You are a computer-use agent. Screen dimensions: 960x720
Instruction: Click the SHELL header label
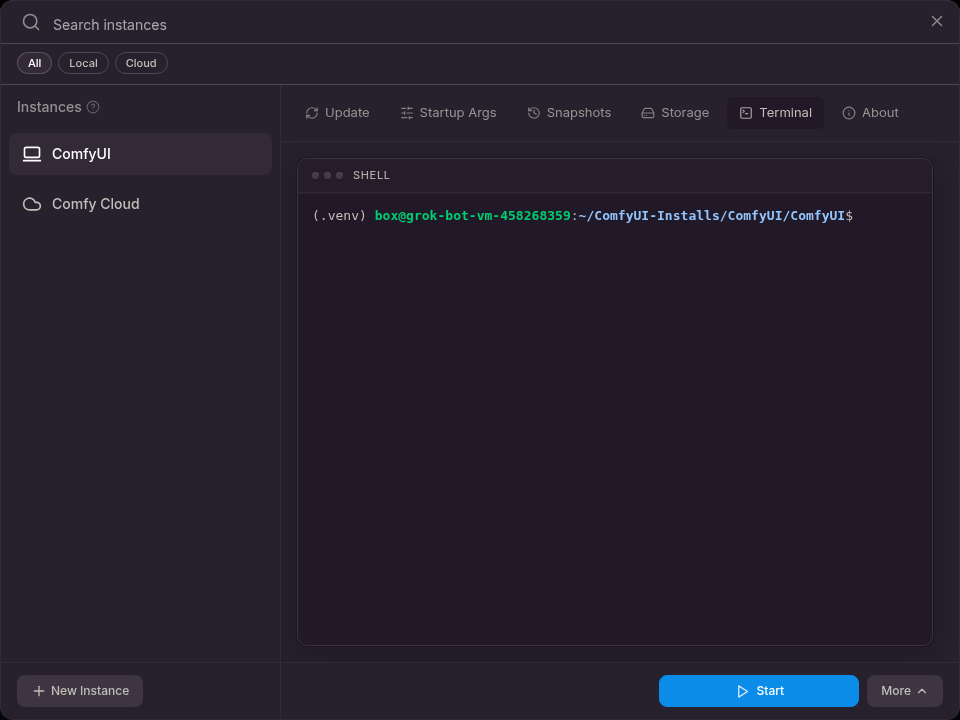tap(371, 175)
